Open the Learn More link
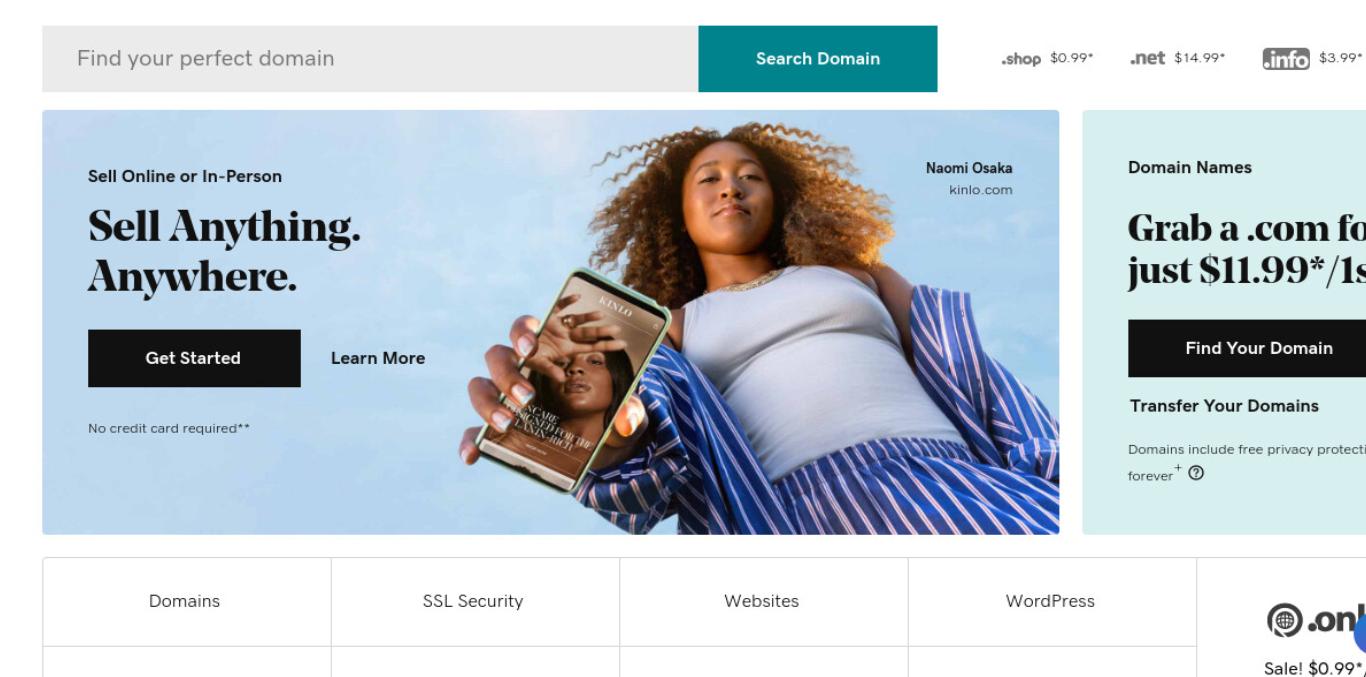 pyautogui.click(x=378, y=358)
